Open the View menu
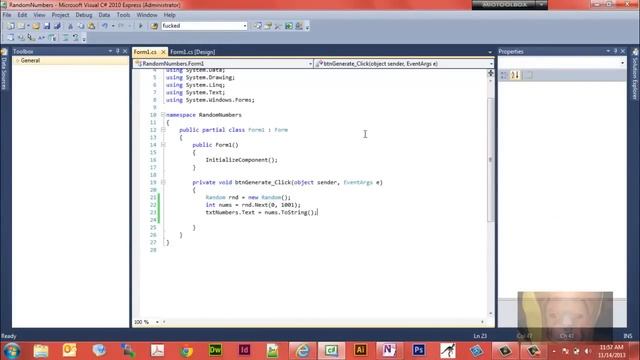The image size is (640, 360). pyautogui.click(x=39, y=15)
